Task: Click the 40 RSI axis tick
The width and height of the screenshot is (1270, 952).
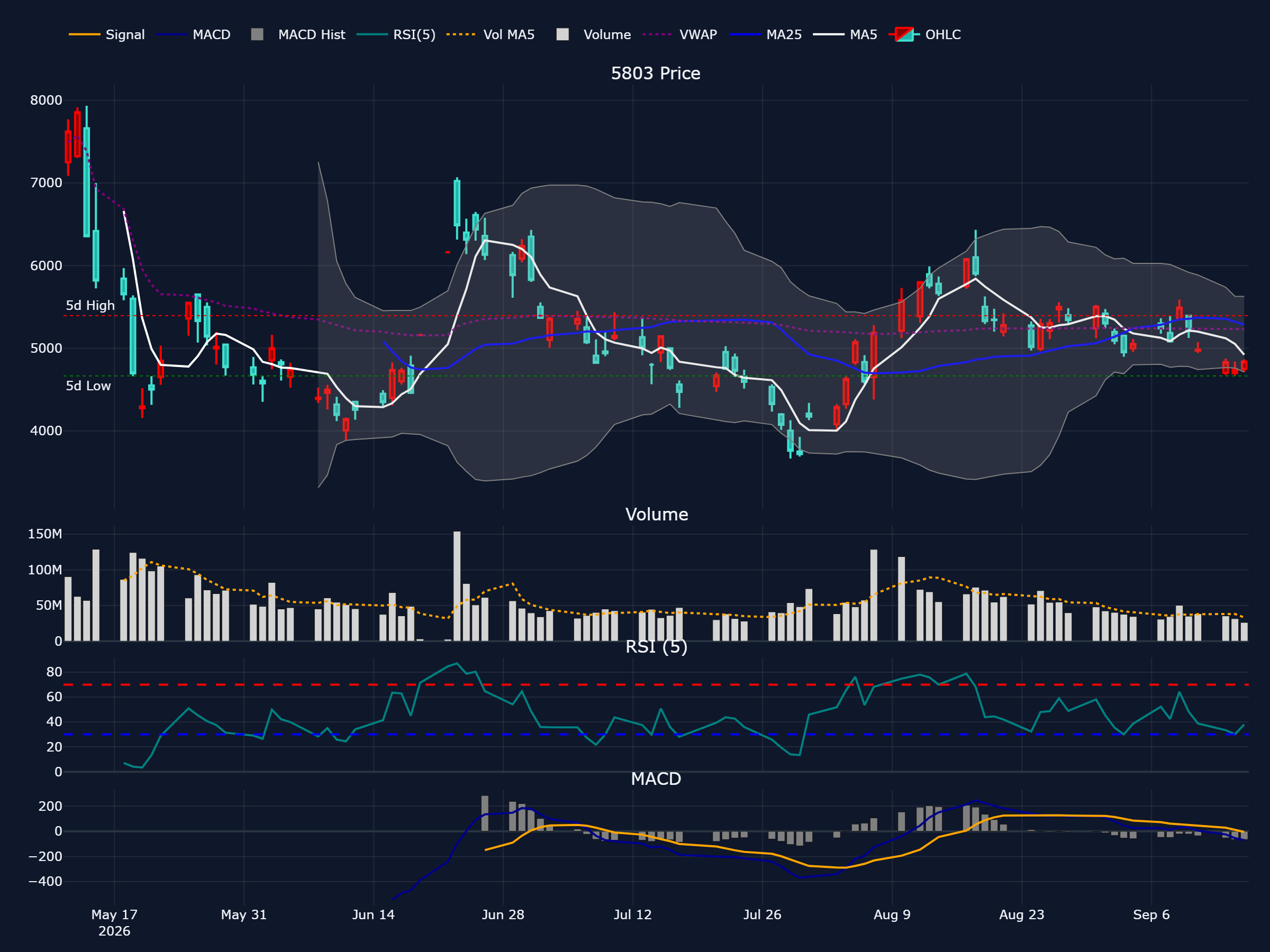Action: click(54, 722)
